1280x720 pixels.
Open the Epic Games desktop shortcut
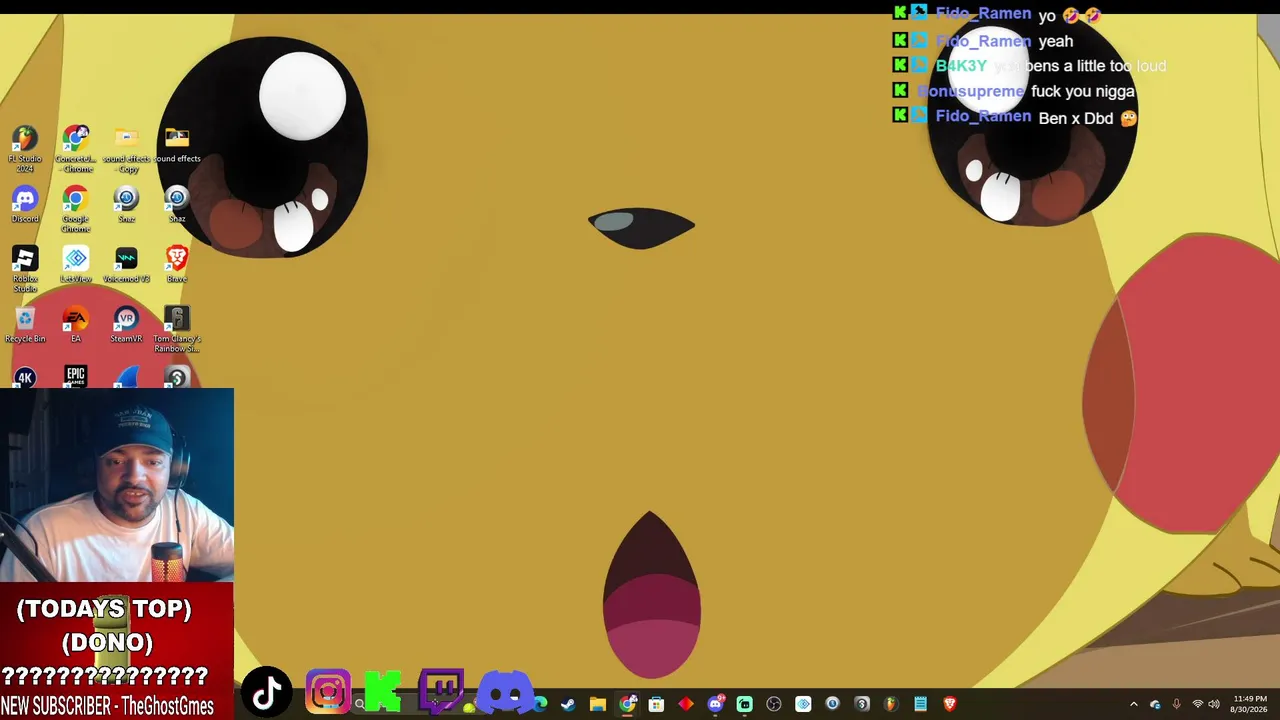coord(76,377)
